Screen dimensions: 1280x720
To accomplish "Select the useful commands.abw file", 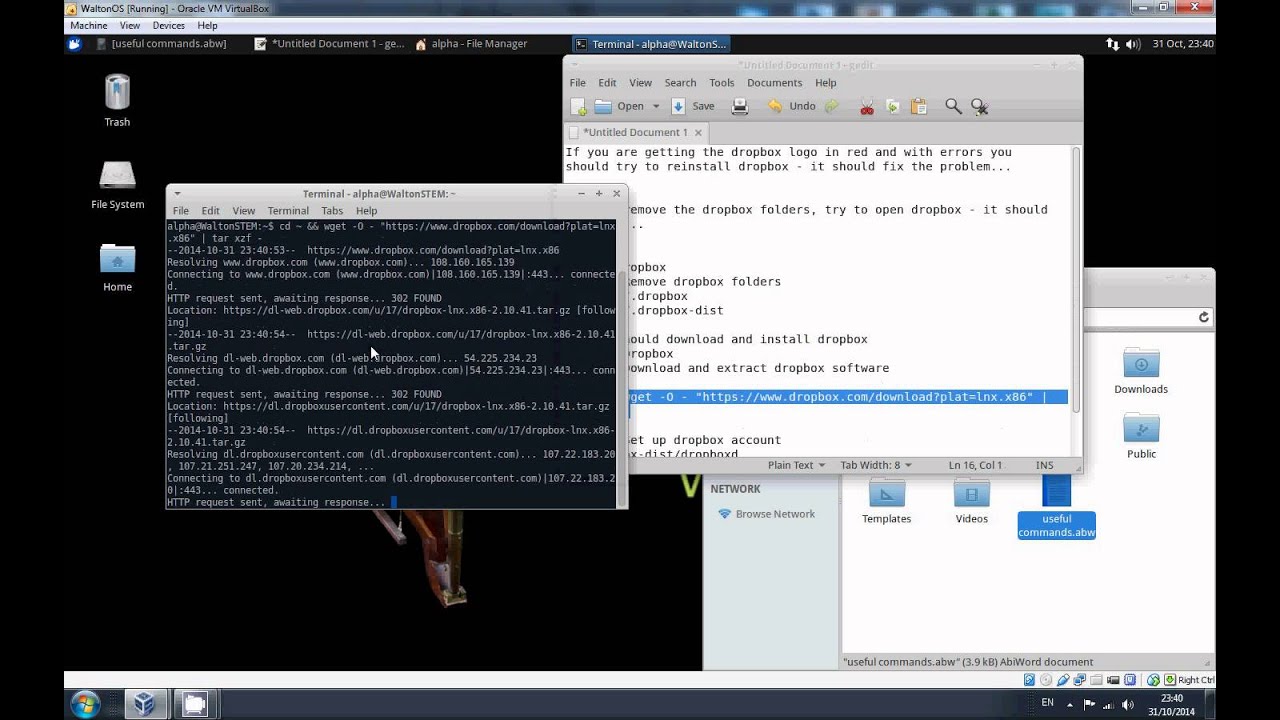I will [x=1056, y=507].
